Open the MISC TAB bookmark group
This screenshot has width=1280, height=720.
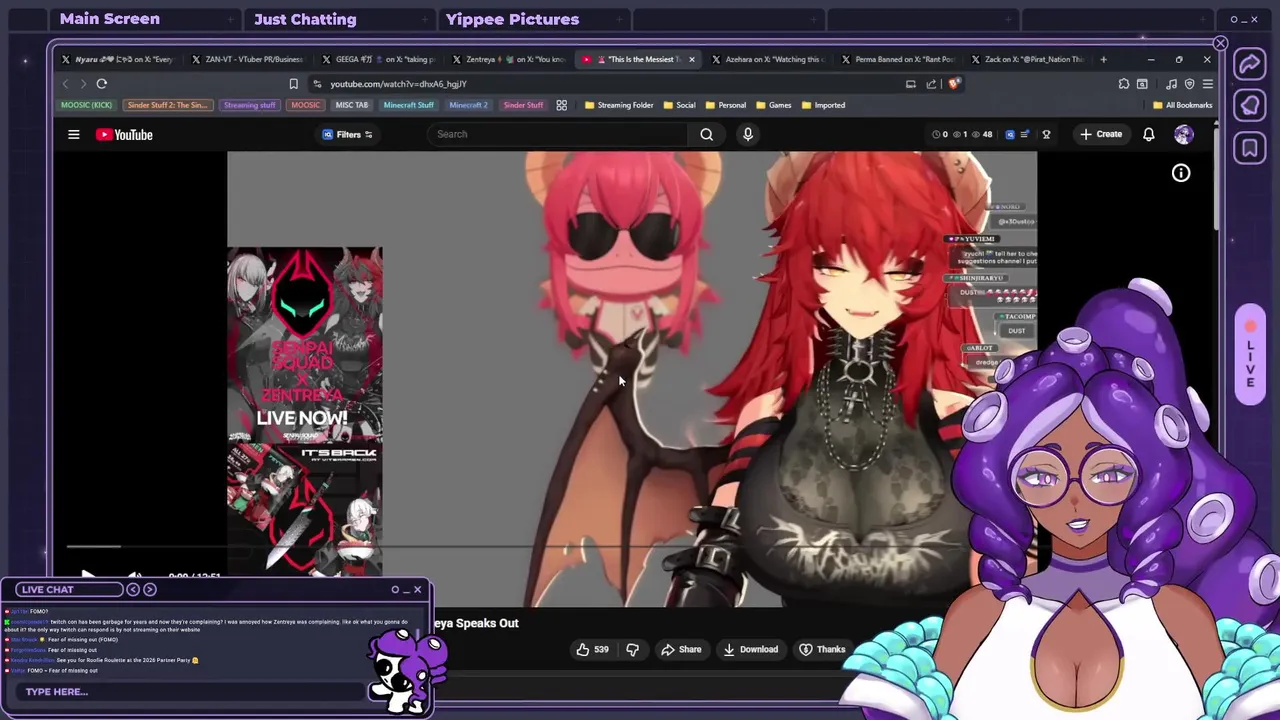(x=351, y=105)
